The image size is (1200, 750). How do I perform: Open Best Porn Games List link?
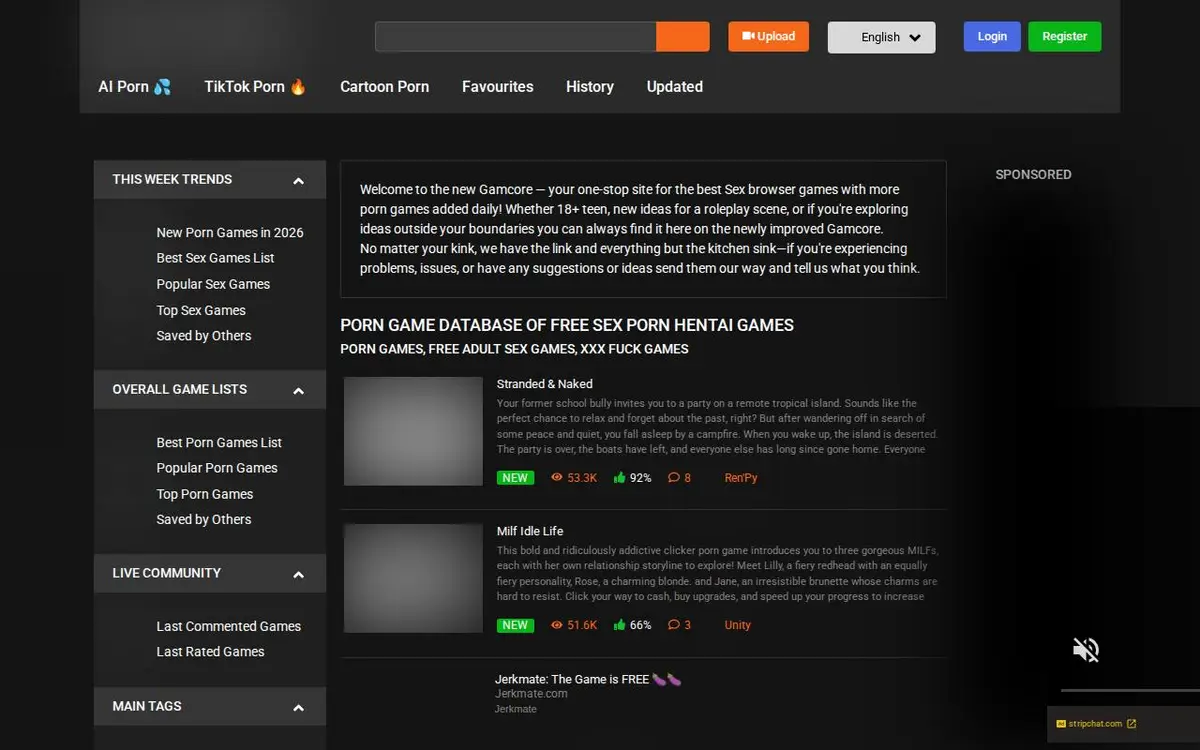(x=219, y=442)
